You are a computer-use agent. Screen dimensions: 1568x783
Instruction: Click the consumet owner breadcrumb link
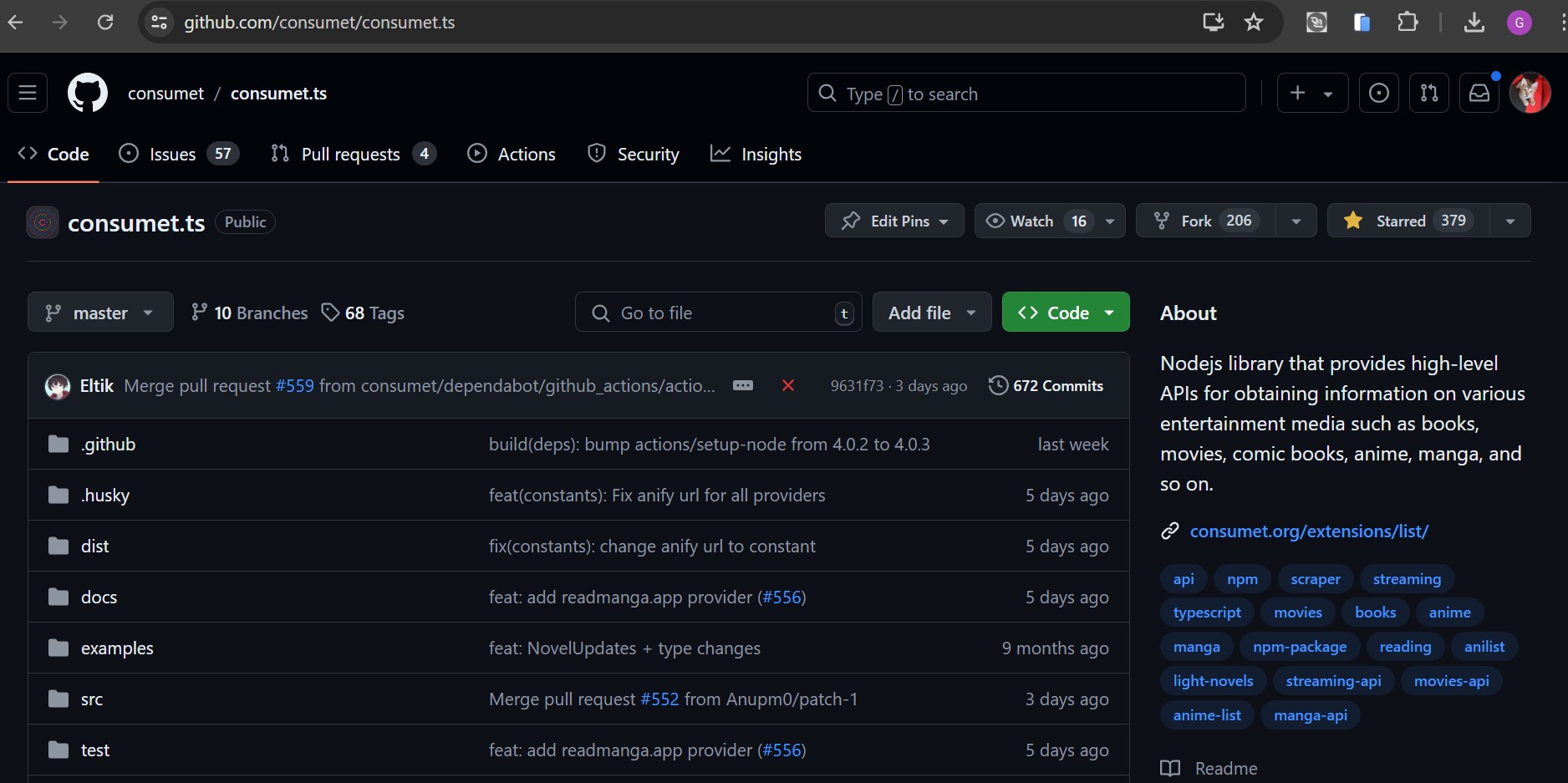click(165, 94)
